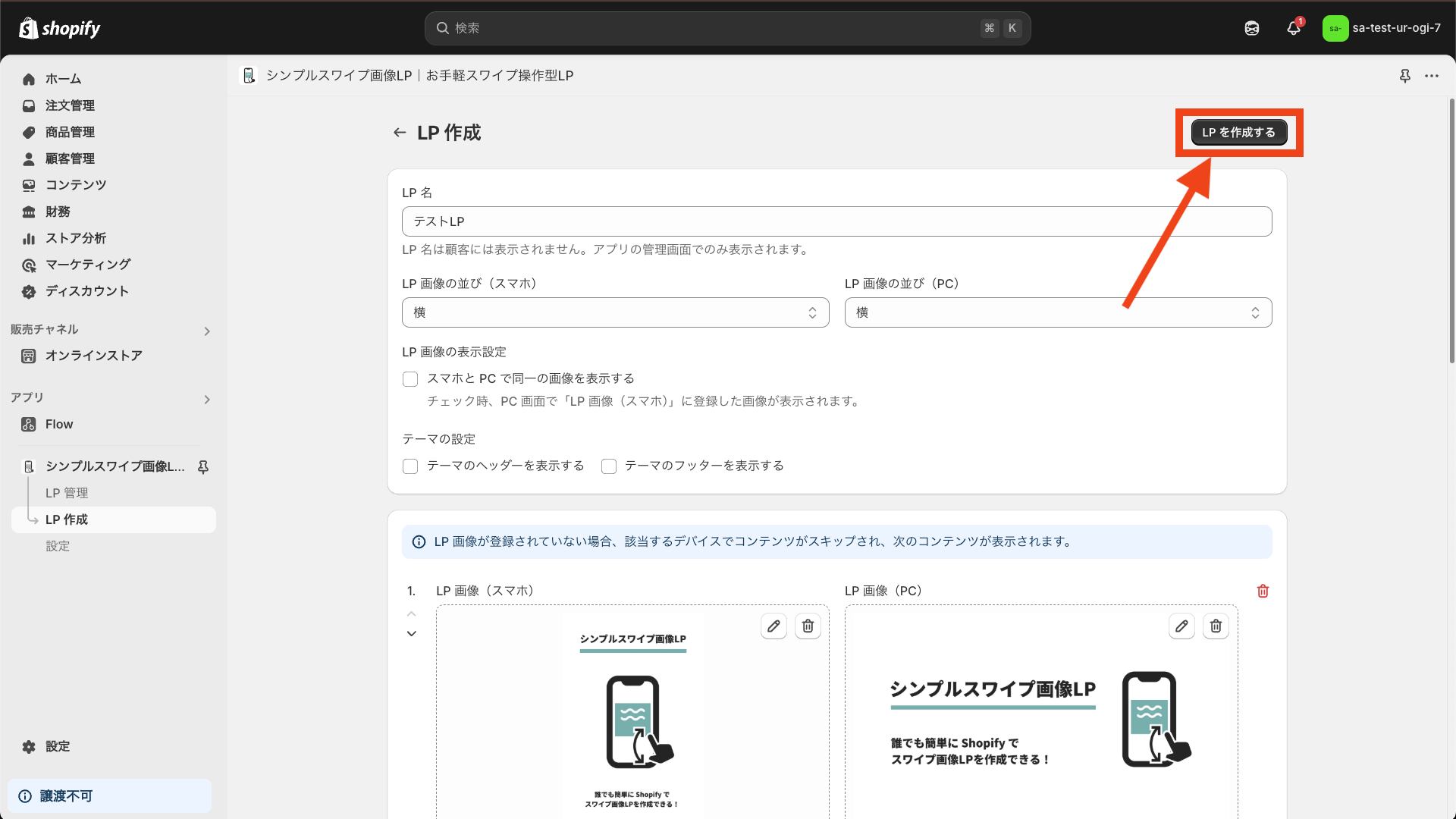
Task: Click the LP を作成する button
Action: click(x=1239, y=132)
